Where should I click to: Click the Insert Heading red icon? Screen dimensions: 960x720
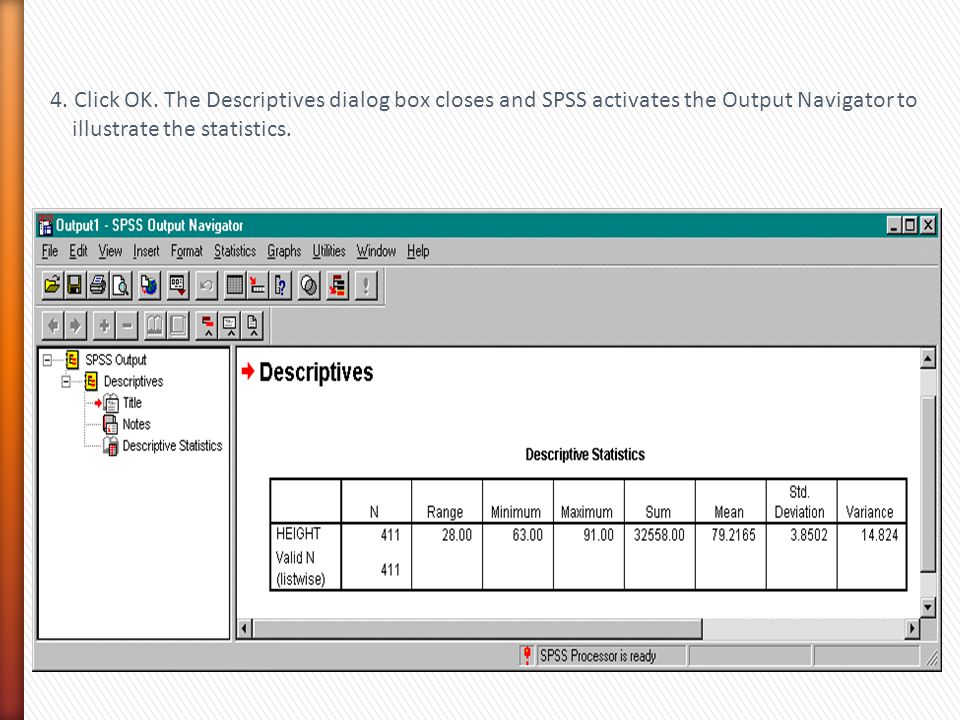[208, 325]
